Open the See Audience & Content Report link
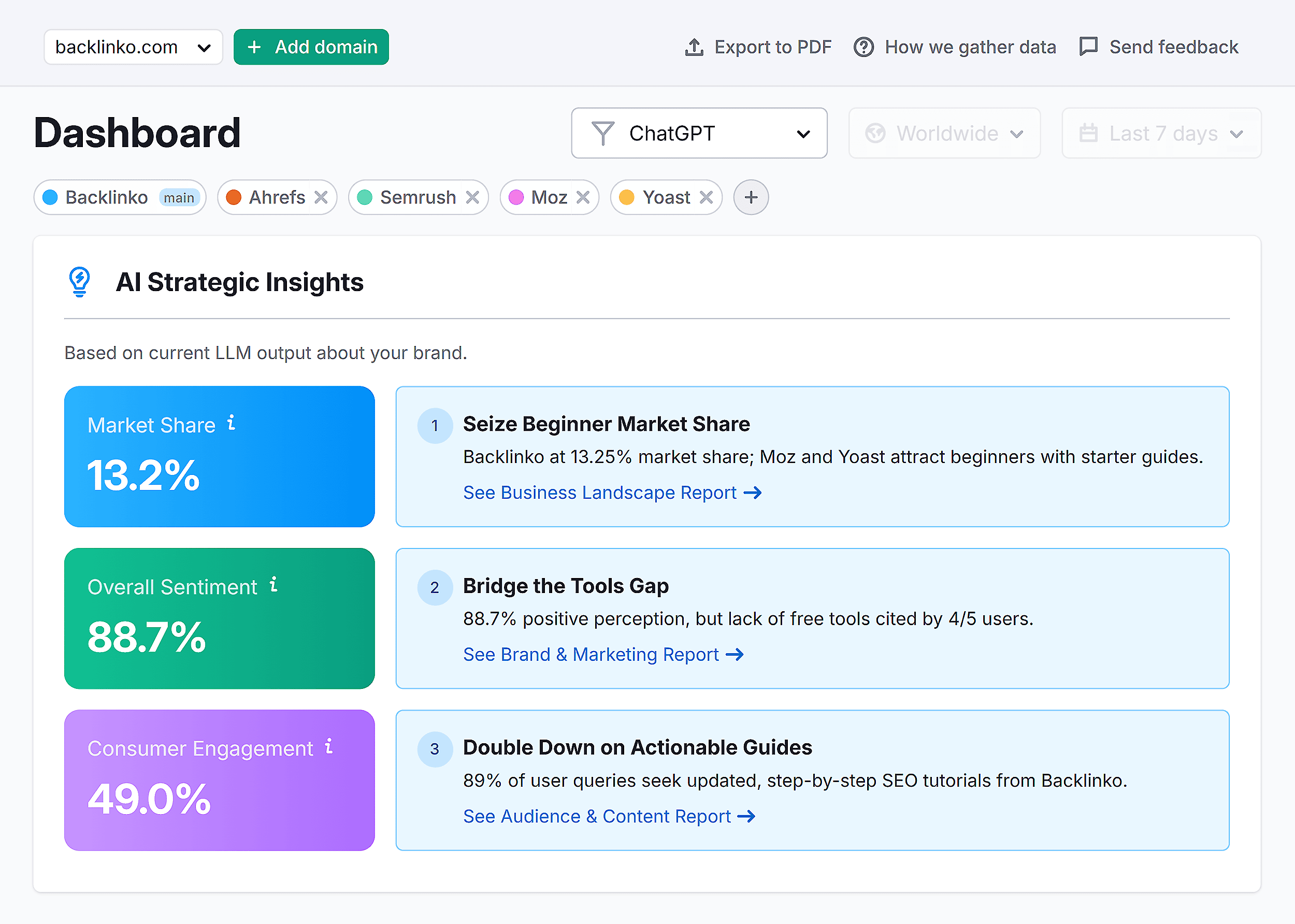 click(609, 816)
